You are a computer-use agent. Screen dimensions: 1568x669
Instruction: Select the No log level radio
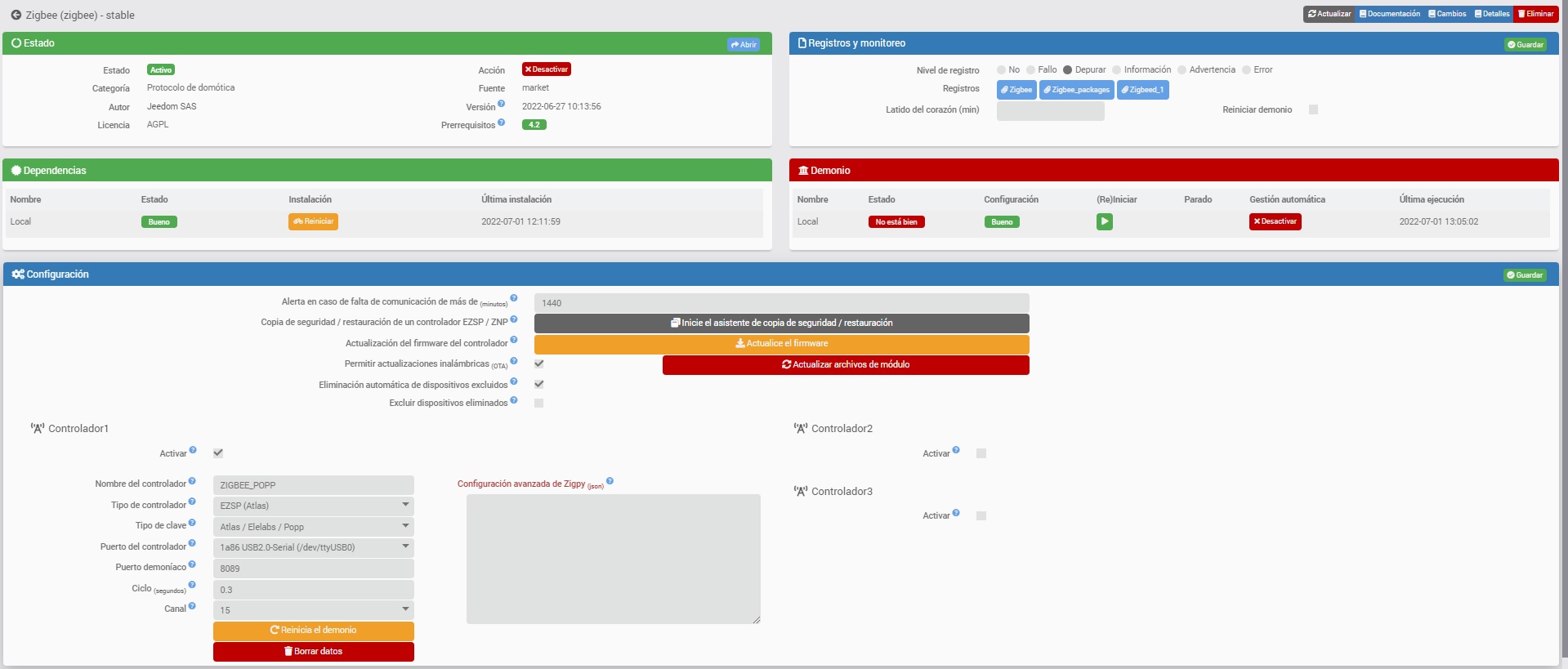pos(1001,70)
